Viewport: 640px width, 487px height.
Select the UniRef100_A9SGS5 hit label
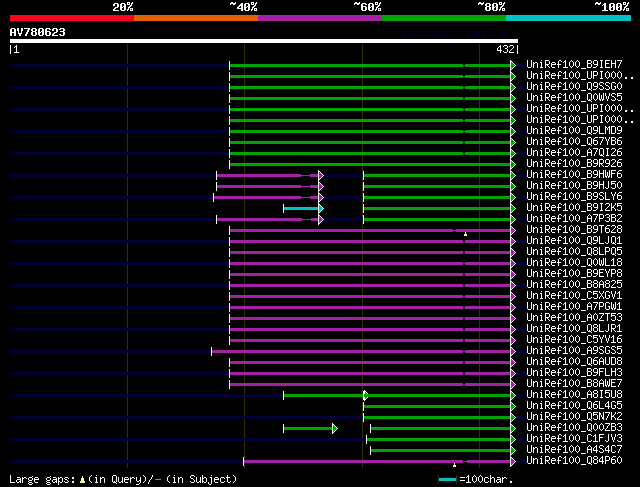pos(574,351)
